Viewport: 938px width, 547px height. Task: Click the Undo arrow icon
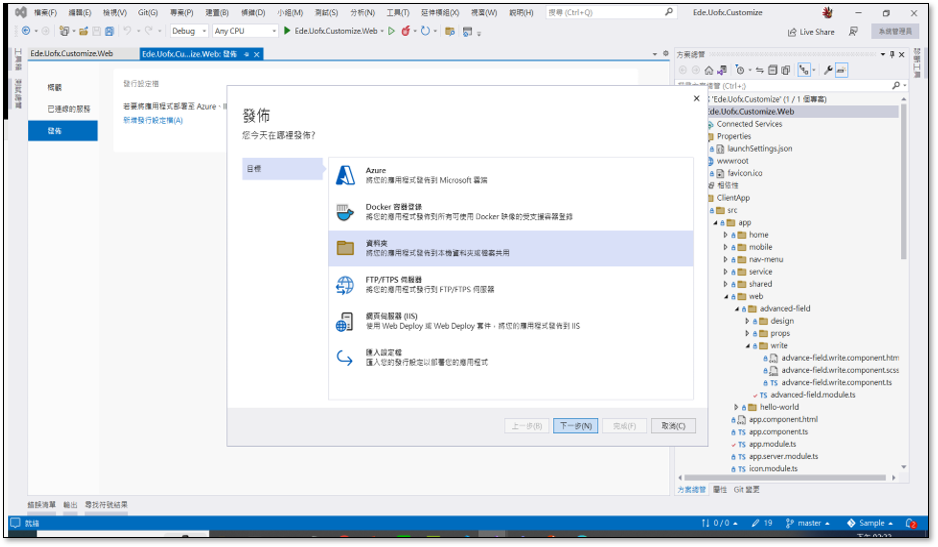(127, 31)
